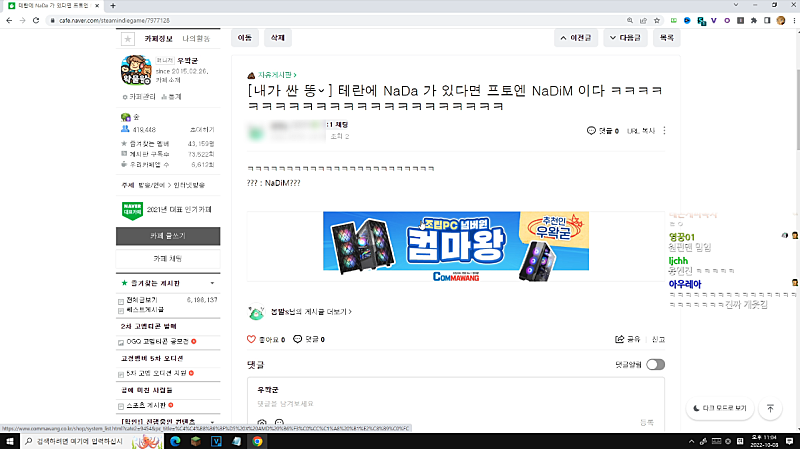Viewport: 800px width, 449px height.
Task: Click the browser back arrow
Action: point(9,20)
